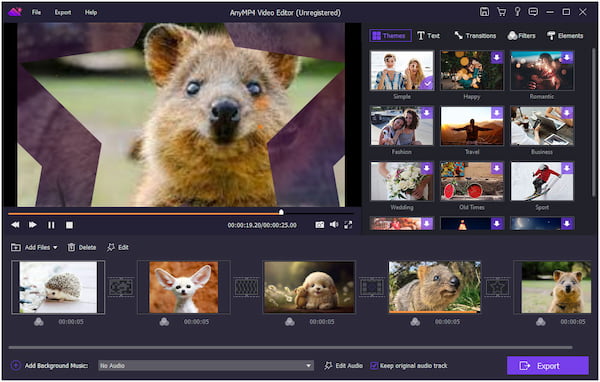Open the Help menu

(91, 12)
